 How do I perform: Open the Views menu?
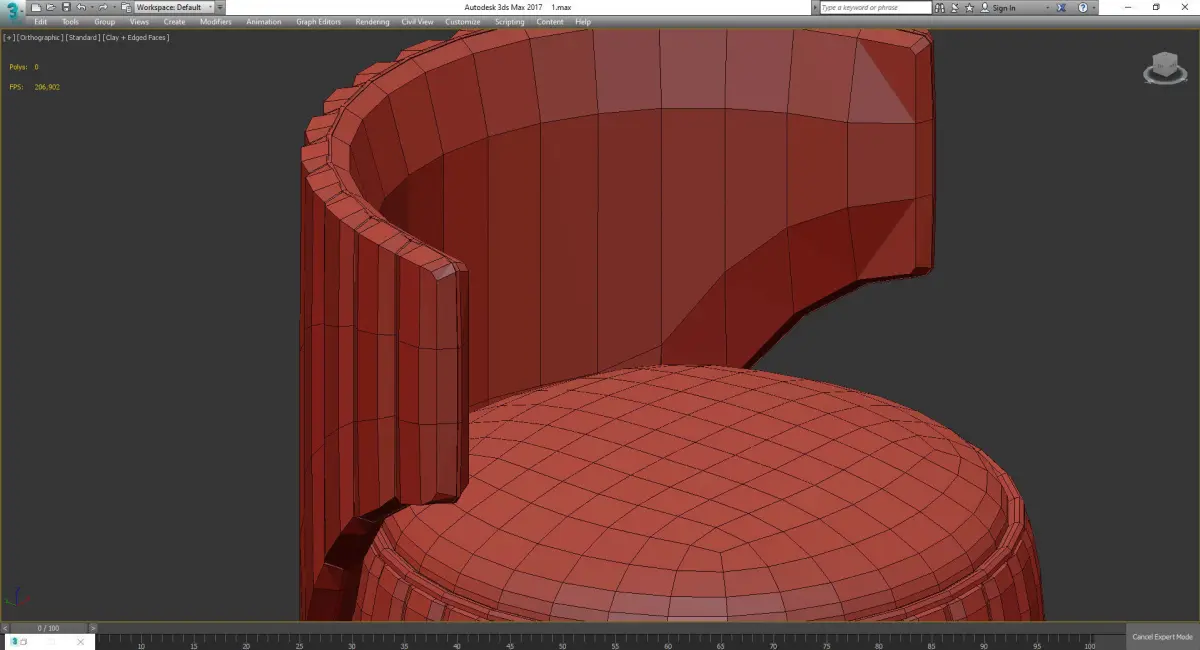[139, 22]
